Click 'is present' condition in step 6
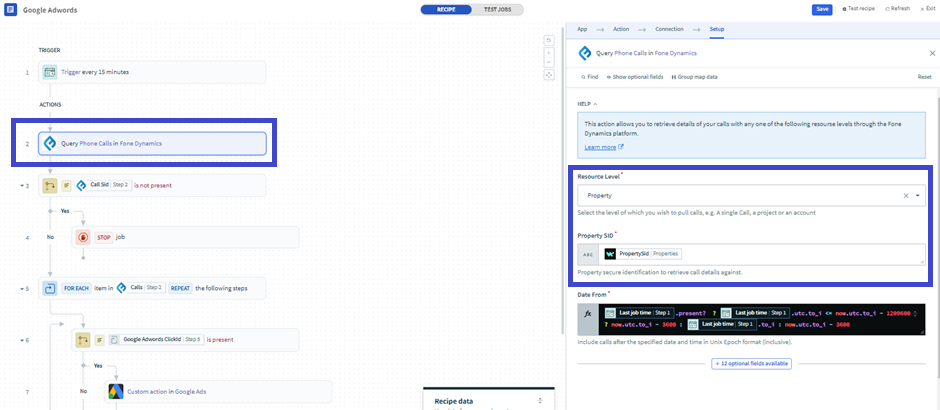This screenshot has height=410, width=940. (x=220, y=340)
